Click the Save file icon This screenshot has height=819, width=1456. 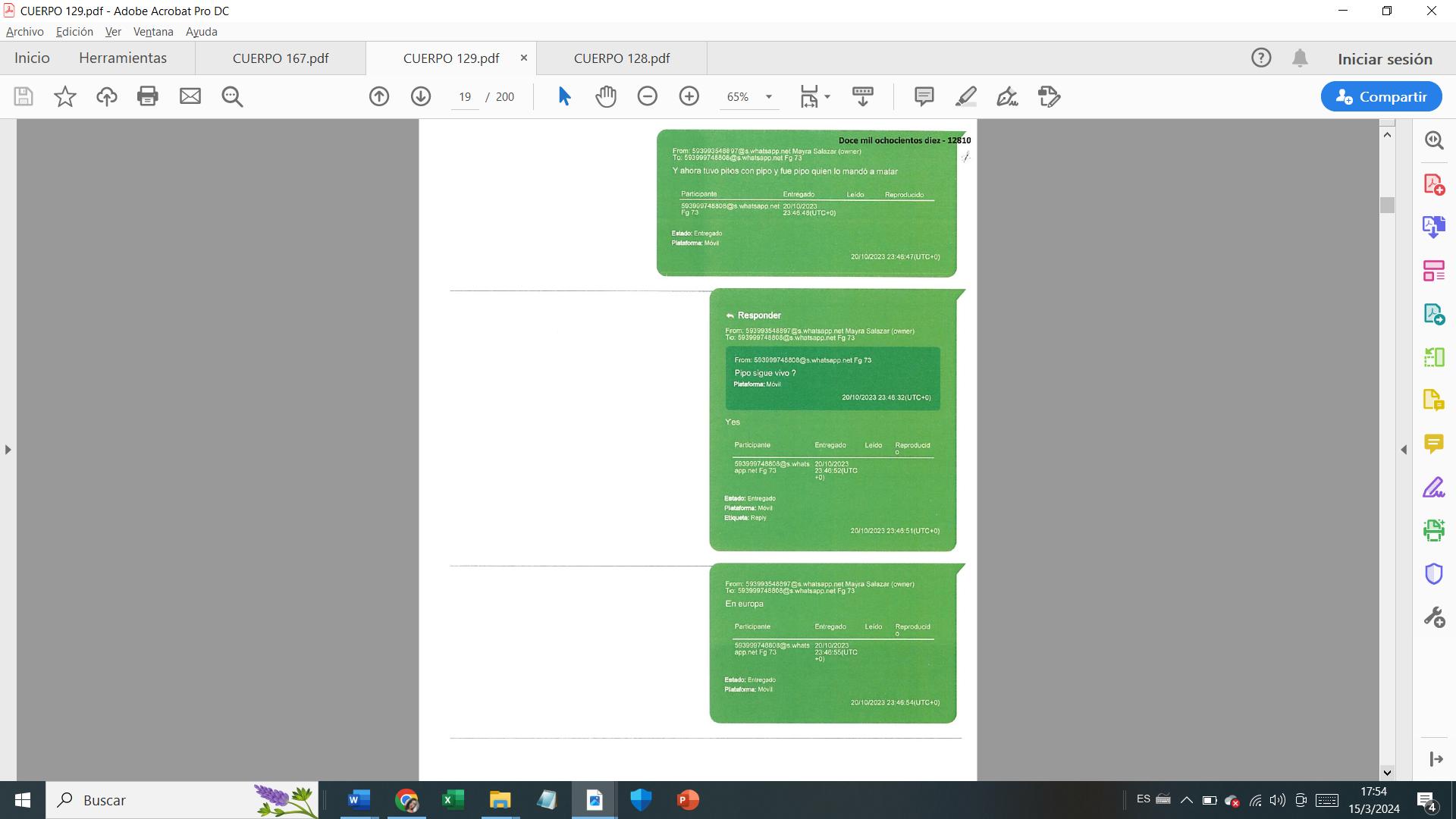pos(24,96)
